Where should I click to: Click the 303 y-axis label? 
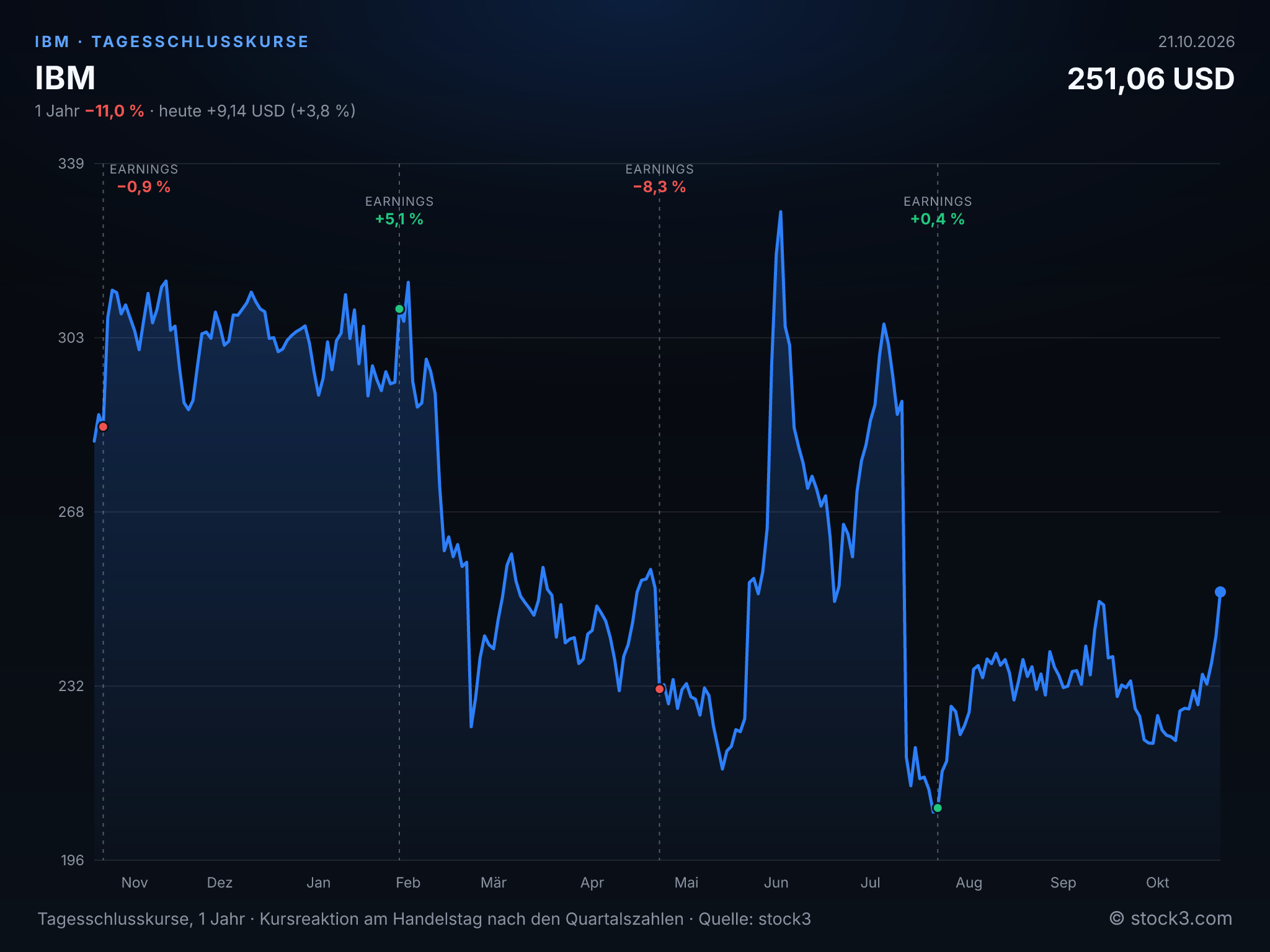tap(71, 338)
